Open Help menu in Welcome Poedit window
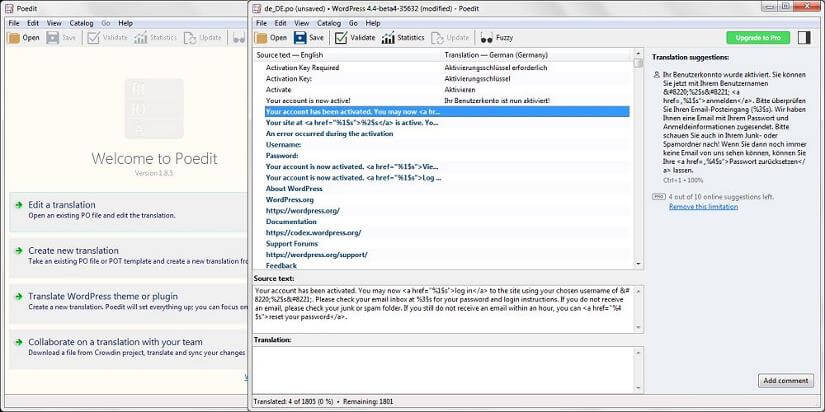The image size is (825, 412). pyautogui.click(x=125, y=23)
